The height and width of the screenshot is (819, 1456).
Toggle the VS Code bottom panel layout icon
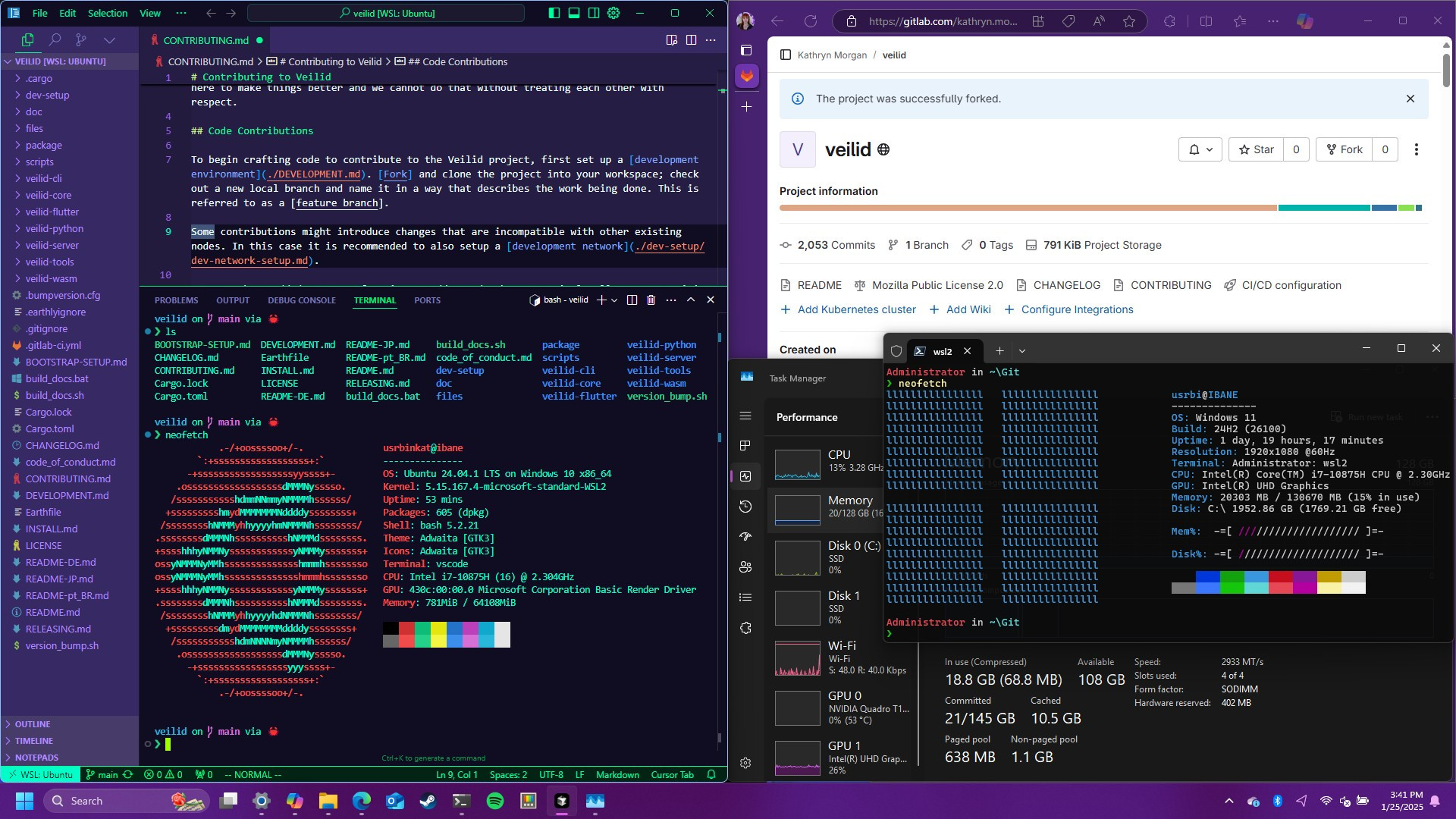coord(574,13)
